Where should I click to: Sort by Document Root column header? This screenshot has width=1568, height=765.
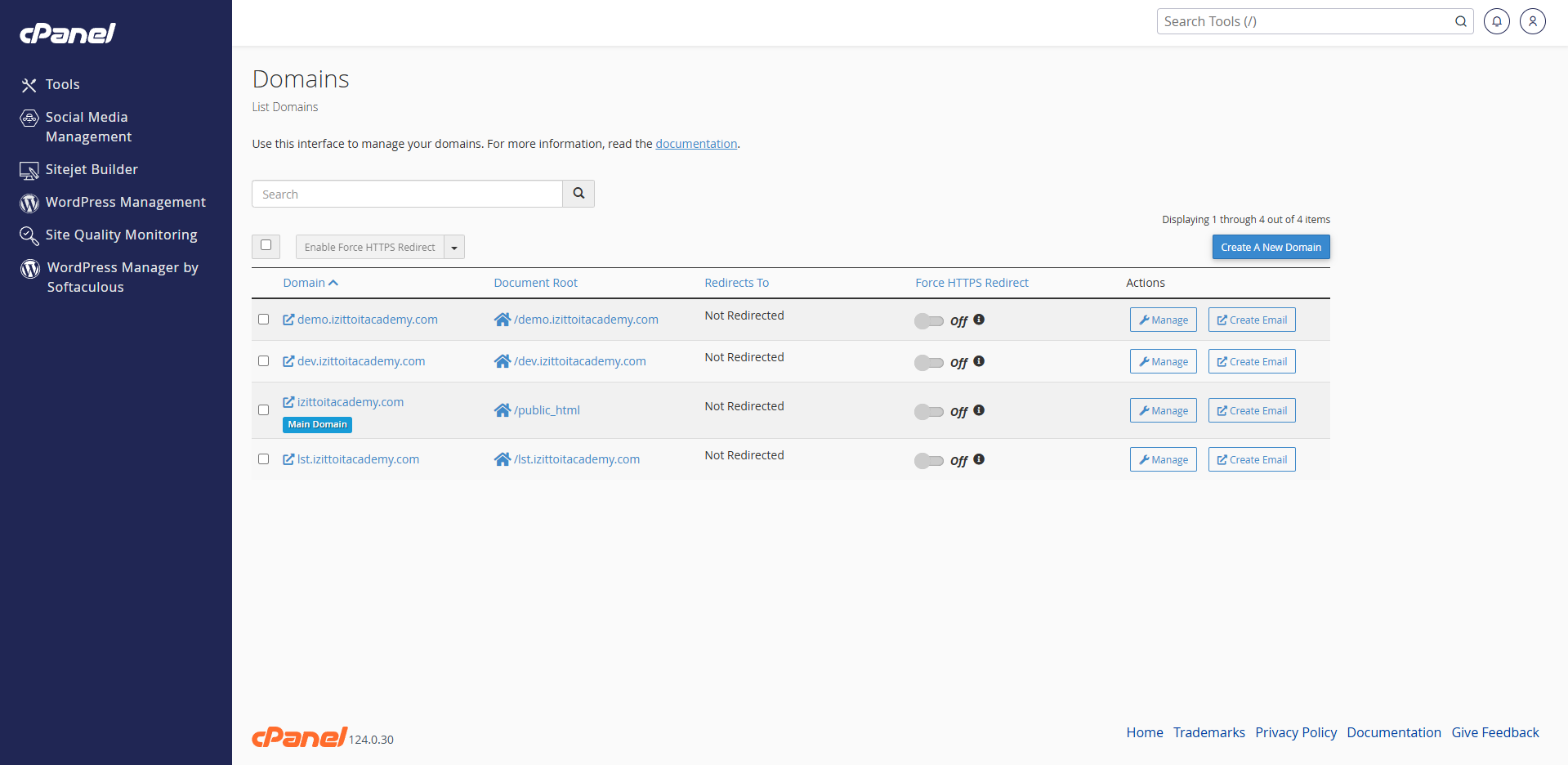tap(535, 283)
